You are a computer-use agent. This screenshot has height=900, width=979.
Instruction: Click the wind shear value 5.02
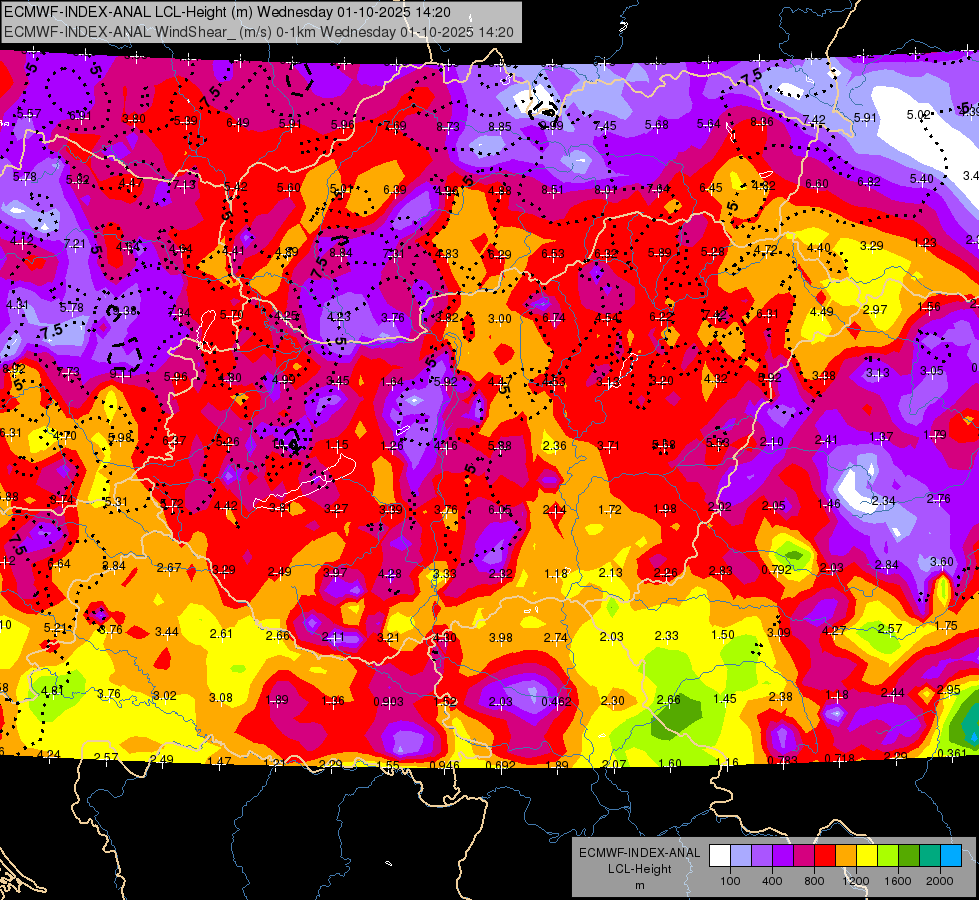point(918,115)
